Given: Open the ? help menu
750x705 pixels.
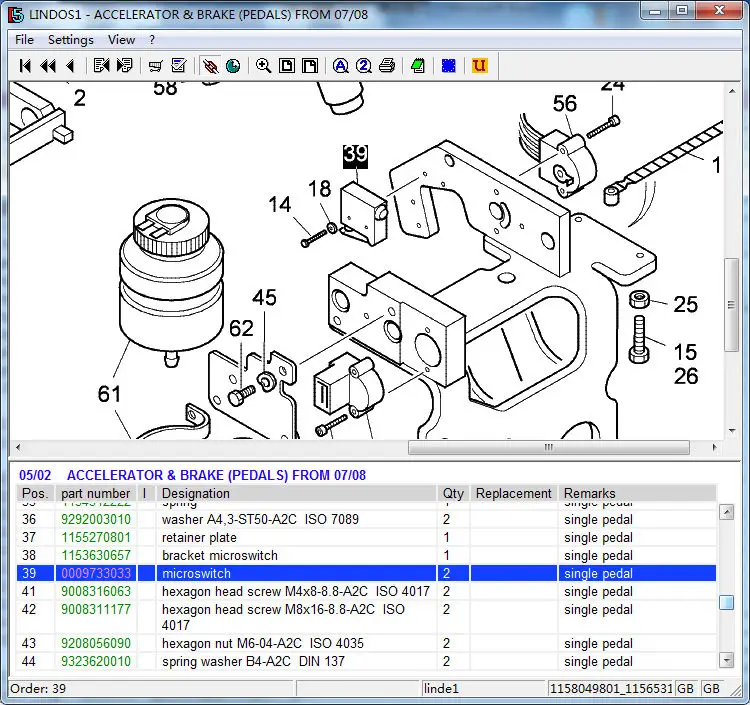Looking at the screenshot, I should click(x=152, y=40).
